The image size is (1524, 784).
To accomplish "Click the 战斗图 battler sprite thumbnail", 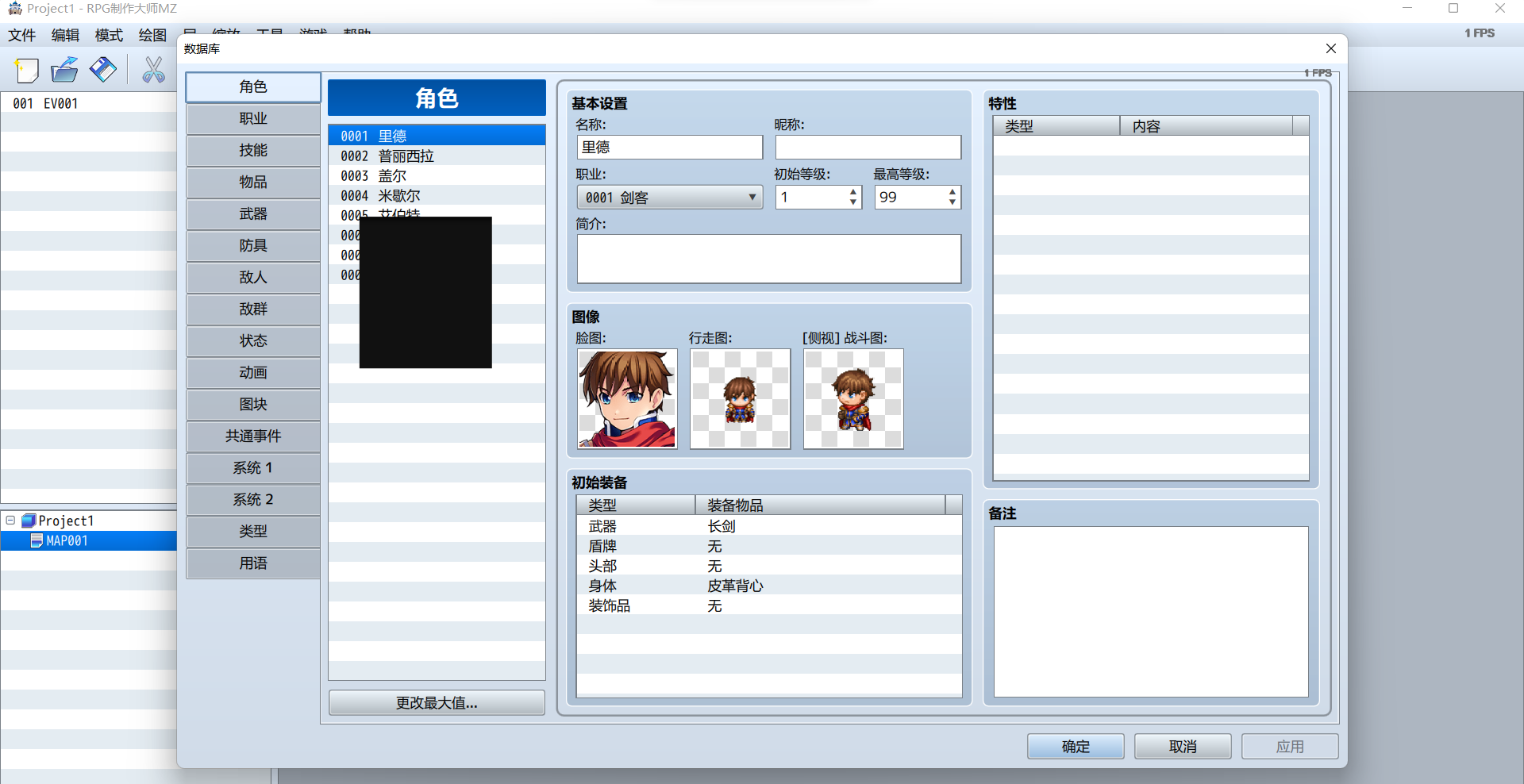I will point(853,399).
